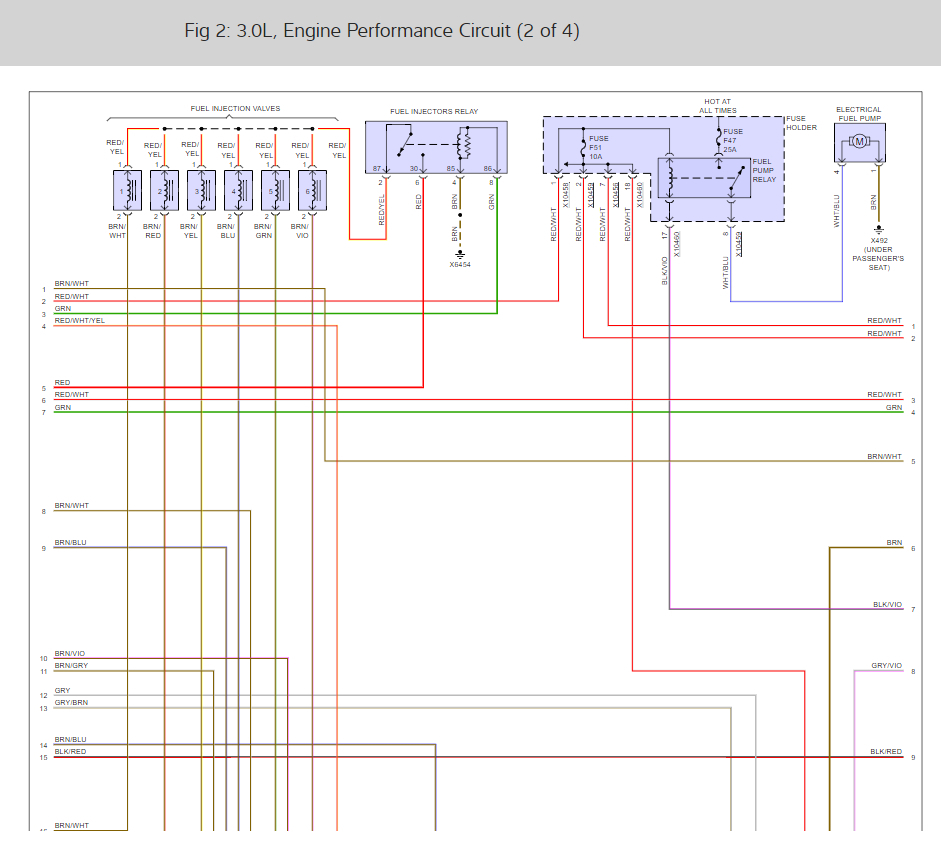941x853 pixels.
Task: Click the BRN/WHT wire label on line 1
Action: pos(72,284)
